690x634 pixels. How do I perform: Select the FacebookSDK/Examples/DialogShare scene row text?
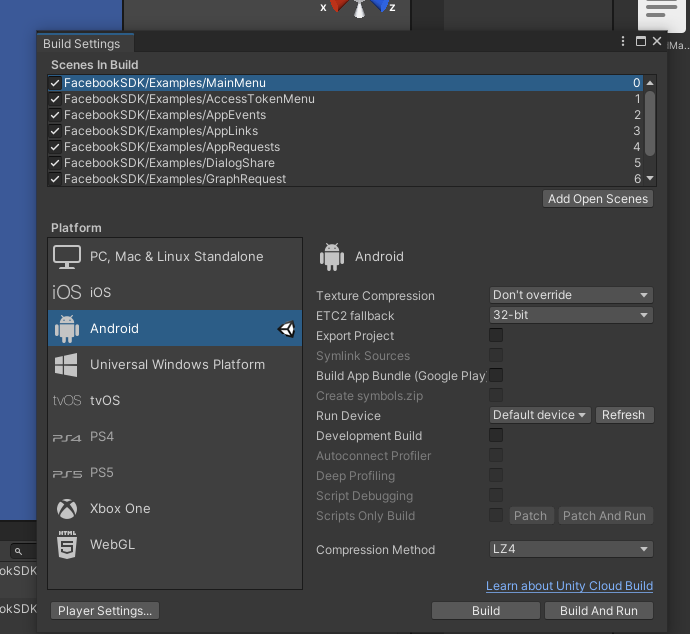(169, 163)
